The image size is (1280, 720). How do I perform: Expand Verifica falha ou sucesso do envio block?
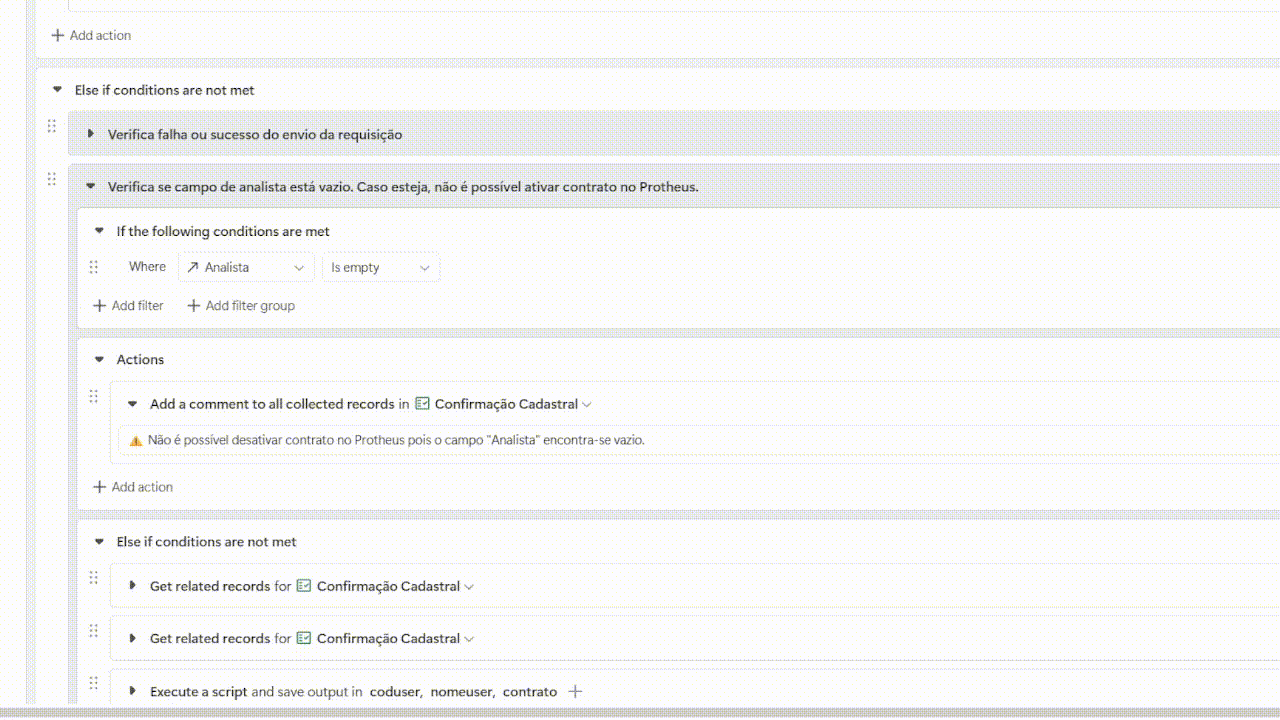pos(91,134)
